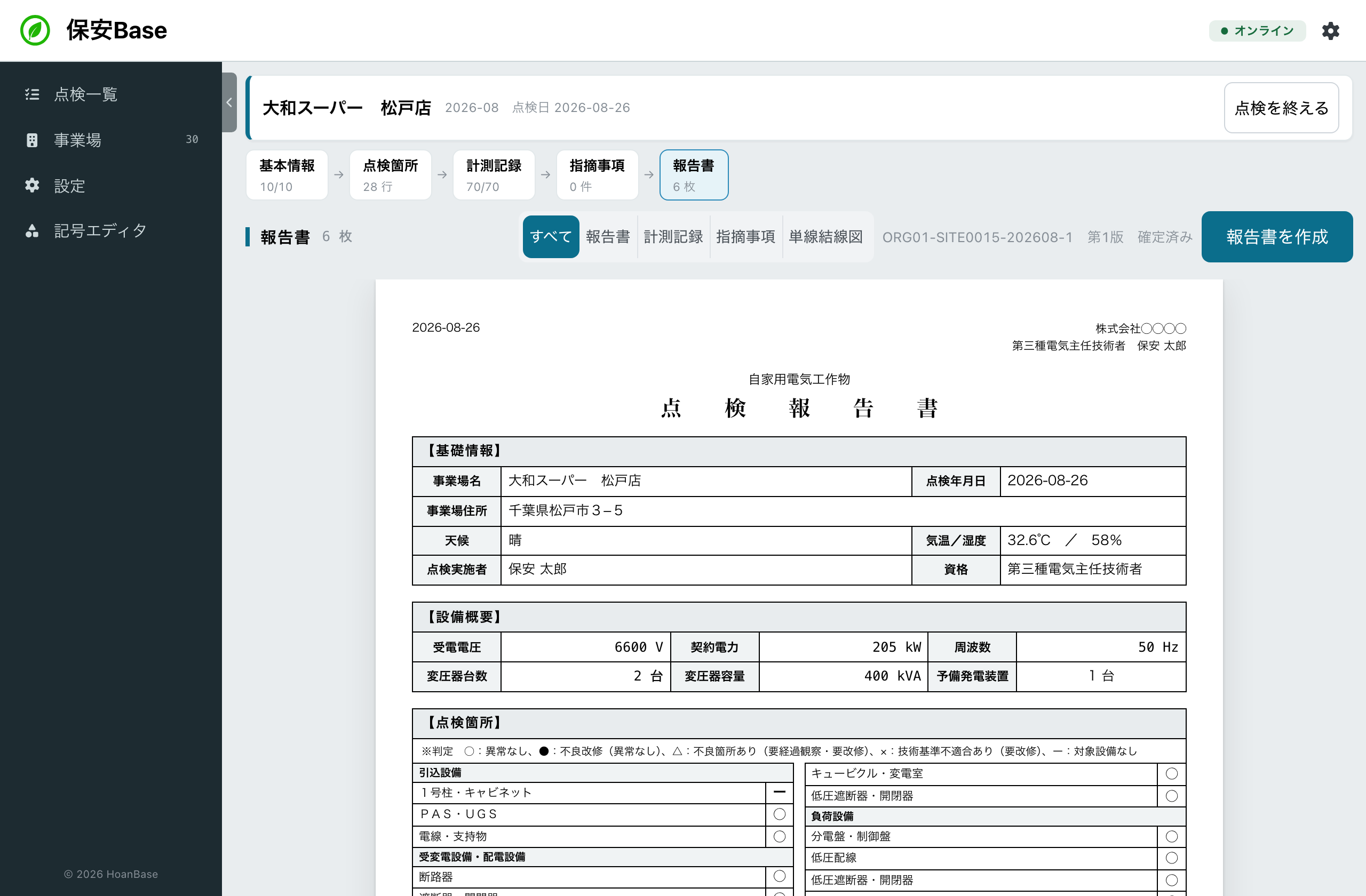The width and height of the screenshot is (1366, 896).
Task: Select the 報告書 filter tab
Action: [608, 237]
